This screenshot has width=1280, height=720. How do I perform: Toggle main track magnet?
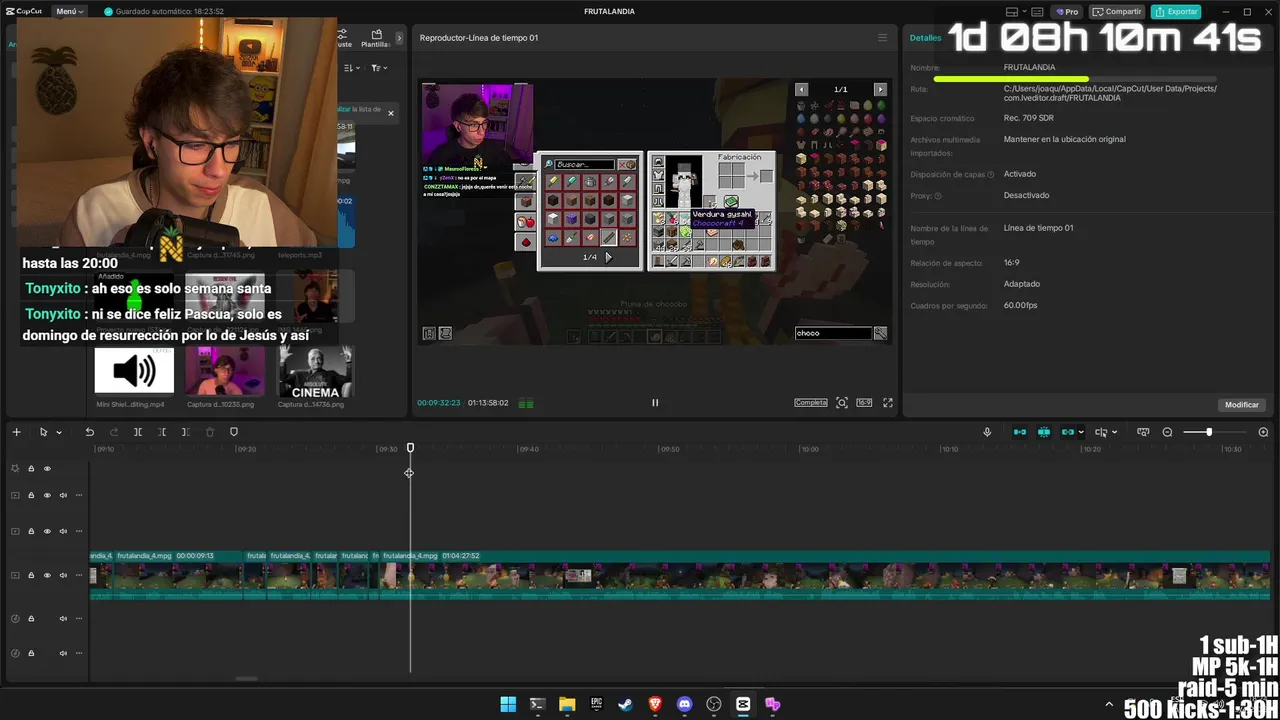pyautogui.click(x=1020, y=432)
